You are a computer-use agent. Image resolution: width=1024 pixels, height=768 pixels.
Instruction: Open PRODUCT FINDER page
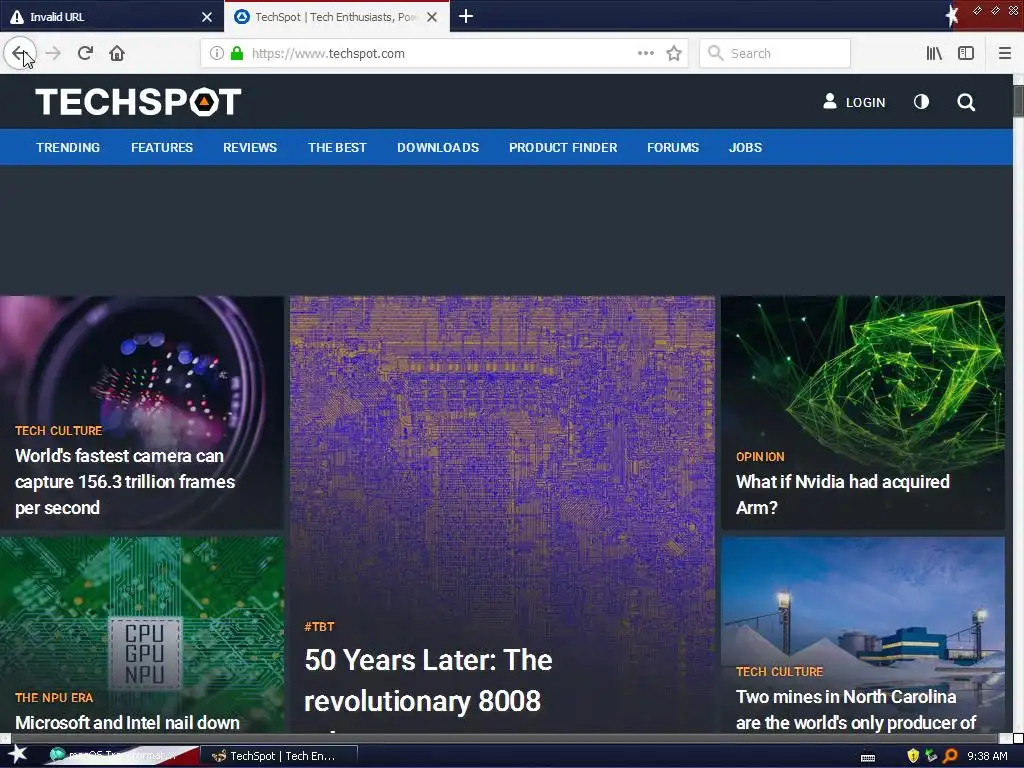pos(563,148)
